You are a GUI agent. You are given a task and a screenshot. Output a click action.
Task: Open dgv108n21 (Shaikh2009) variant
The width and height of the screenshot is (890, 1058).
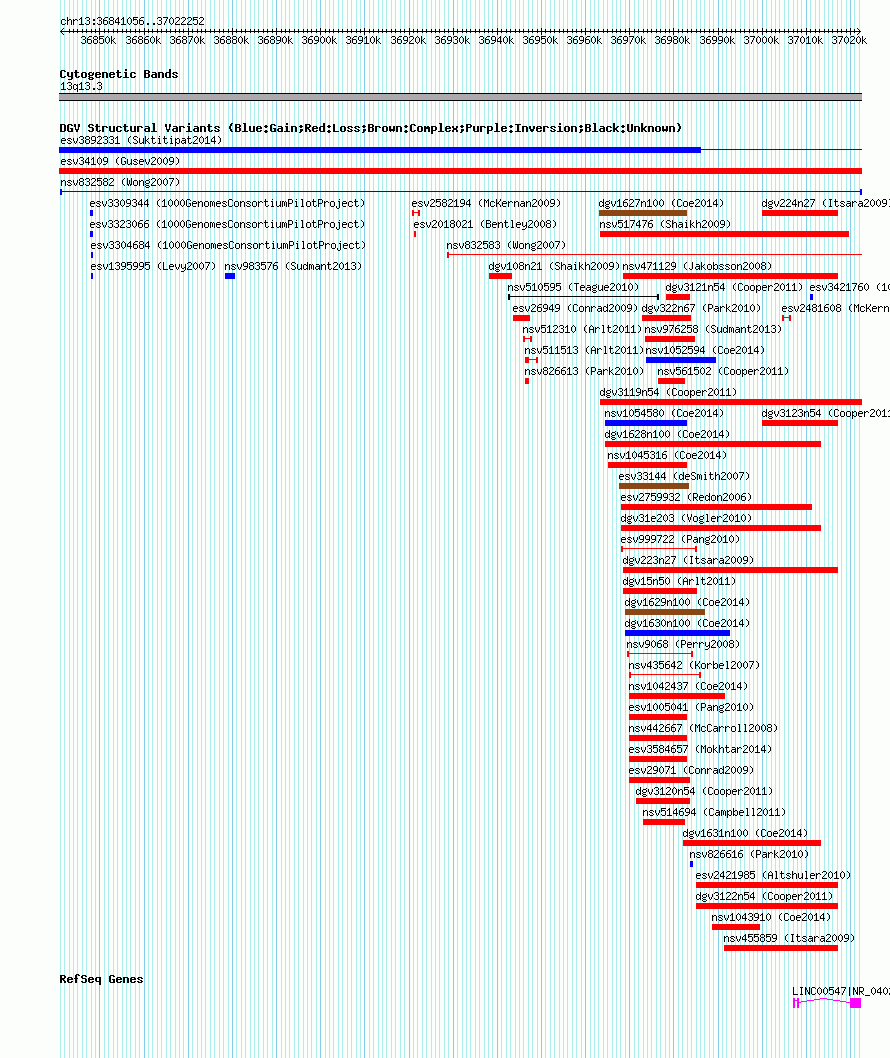coord(554,267)
